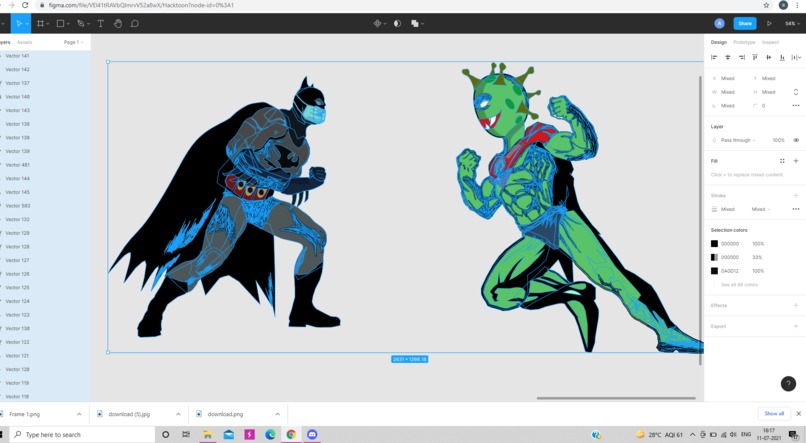Switch to Assets tab
The image size is (806, 443).
24,42
